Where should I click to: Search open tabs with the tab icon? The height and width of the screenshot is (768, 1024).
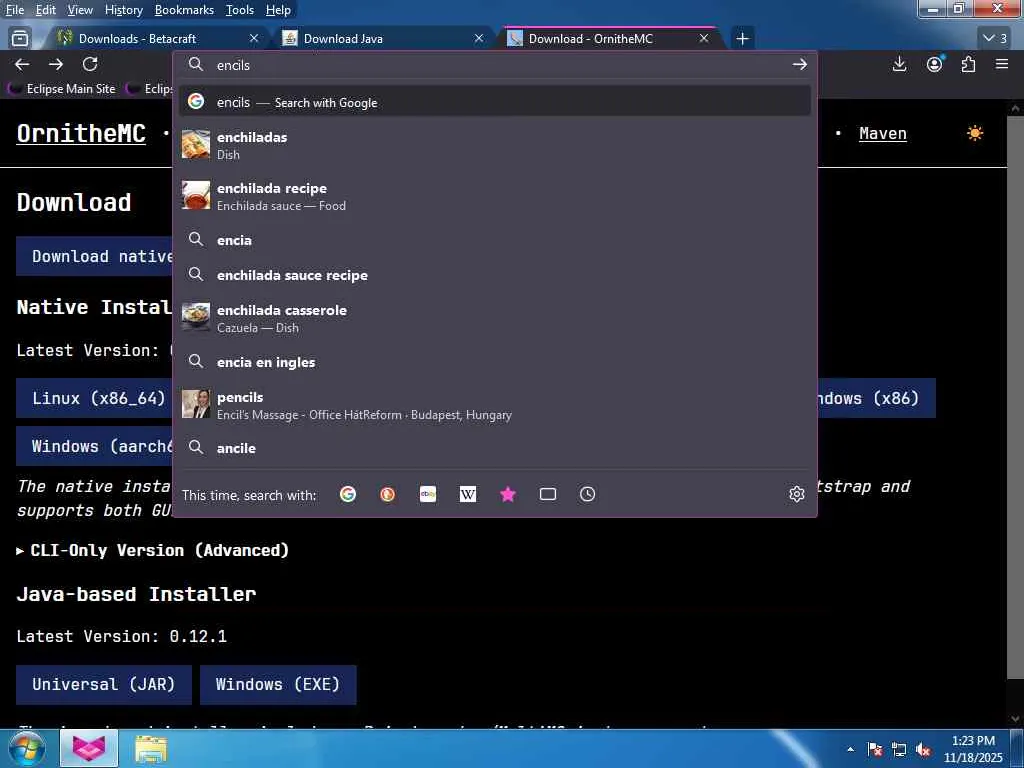(x=548, y=494)
